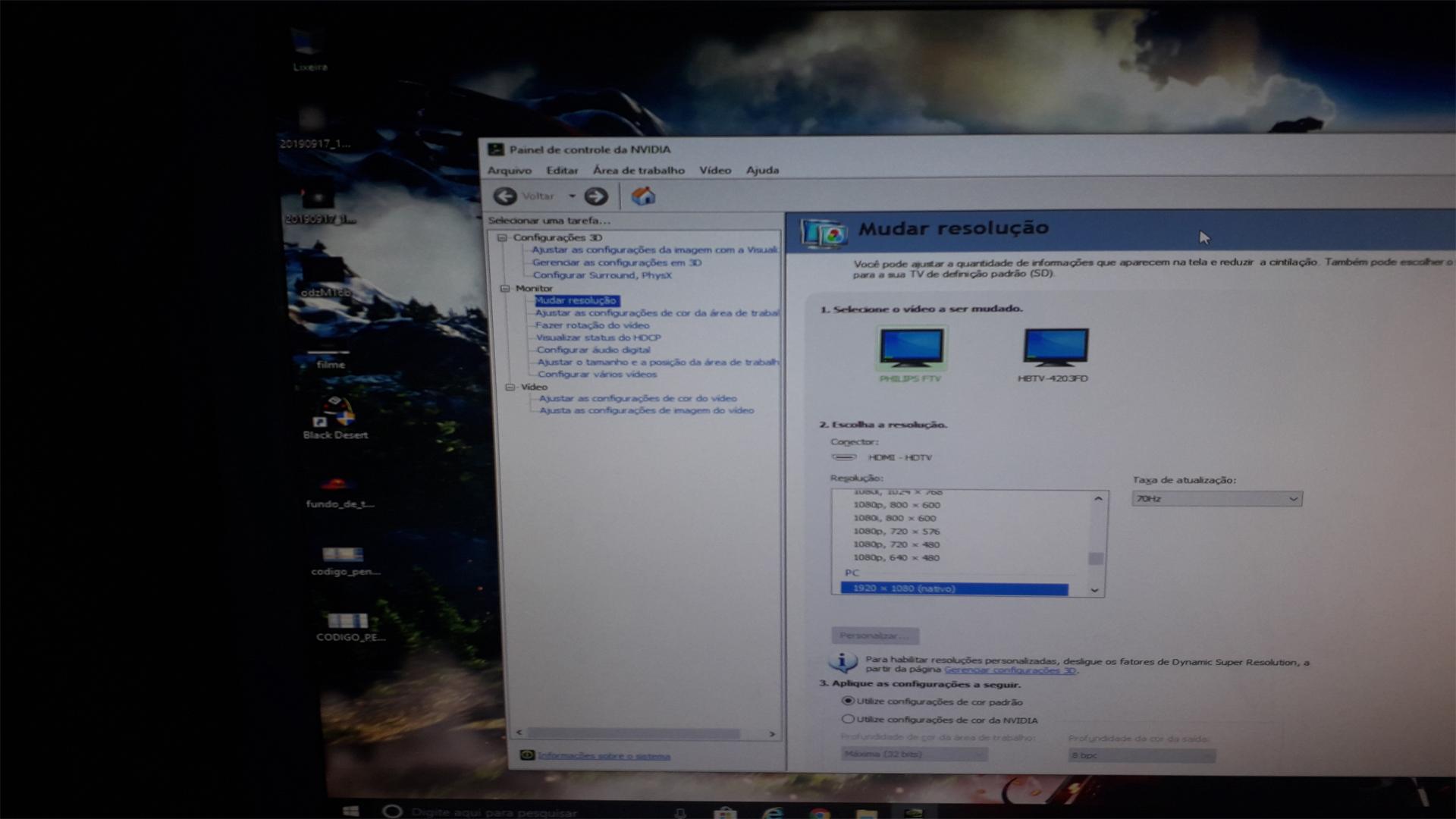The image size is (1456, 819).
Task: Open Ajustar as configurações da imagem com Visualização
Action: pyautogui.click(x=655, y=249)
